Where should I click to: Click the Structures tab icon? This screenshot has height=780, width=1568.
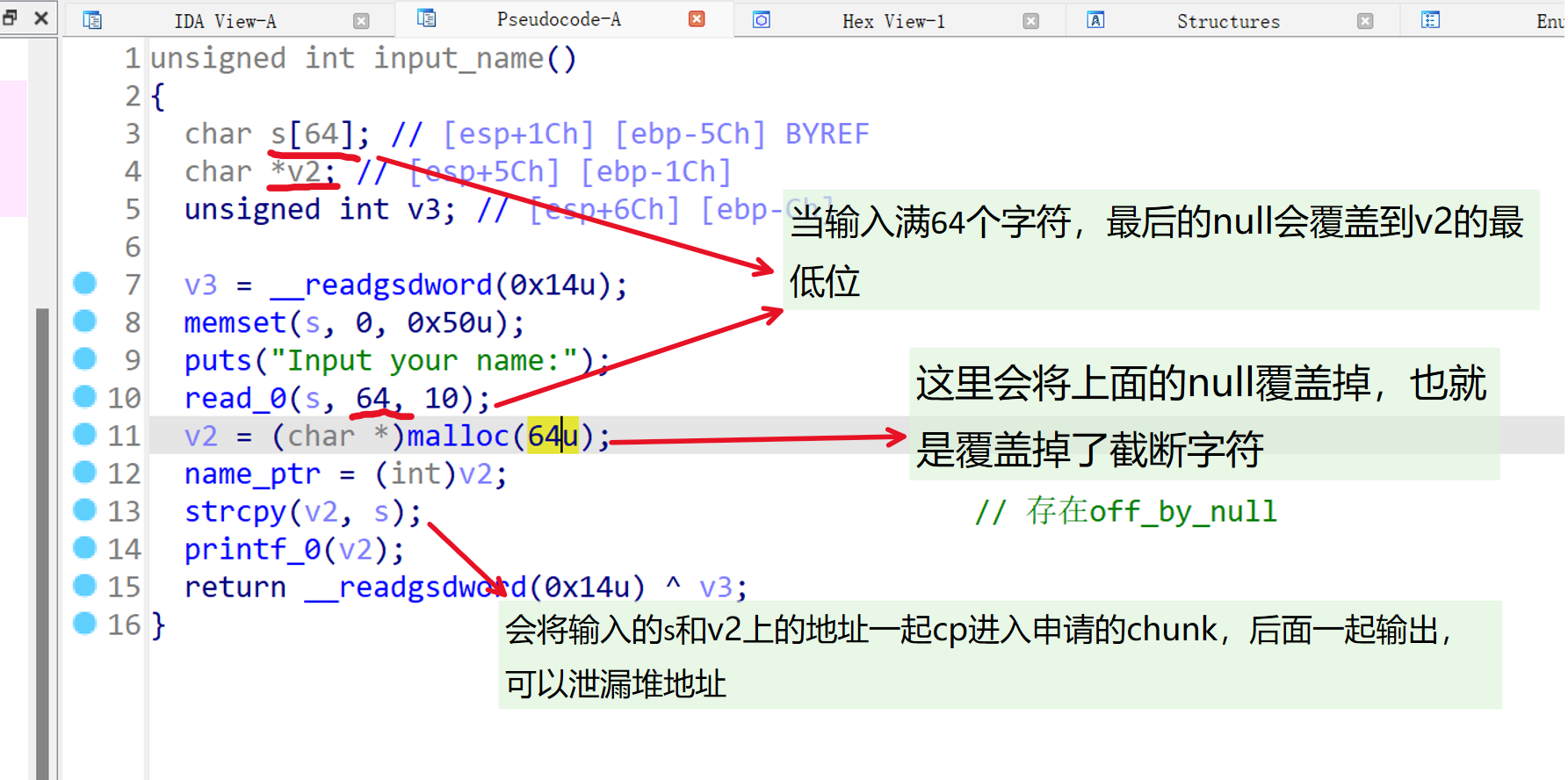point(1095,20)
